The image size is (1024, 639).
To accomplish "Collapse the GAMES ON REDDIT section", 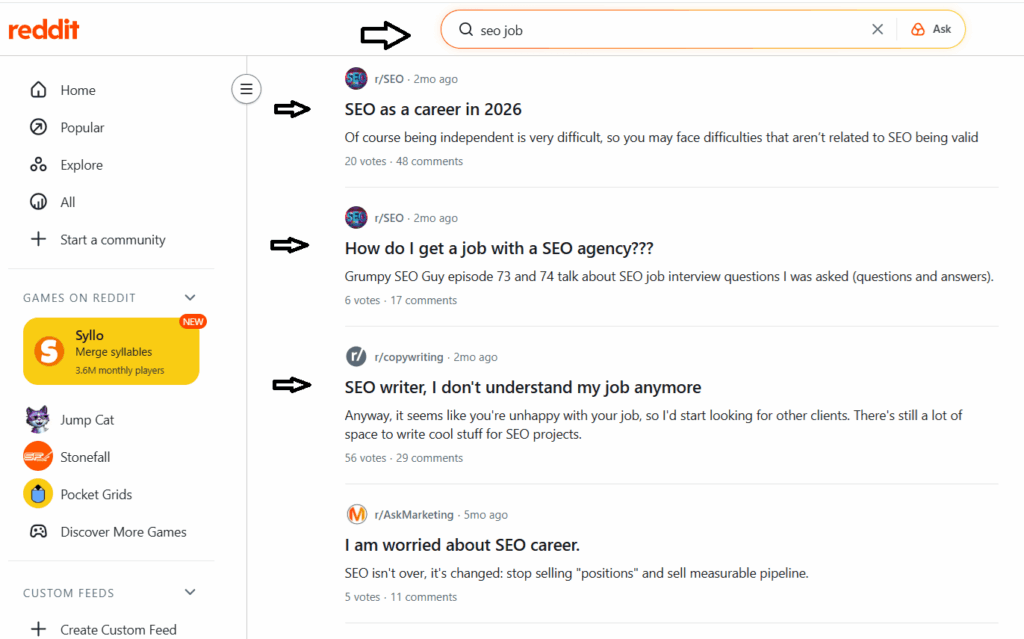I will pyautogui.click(x=190, y=297).
